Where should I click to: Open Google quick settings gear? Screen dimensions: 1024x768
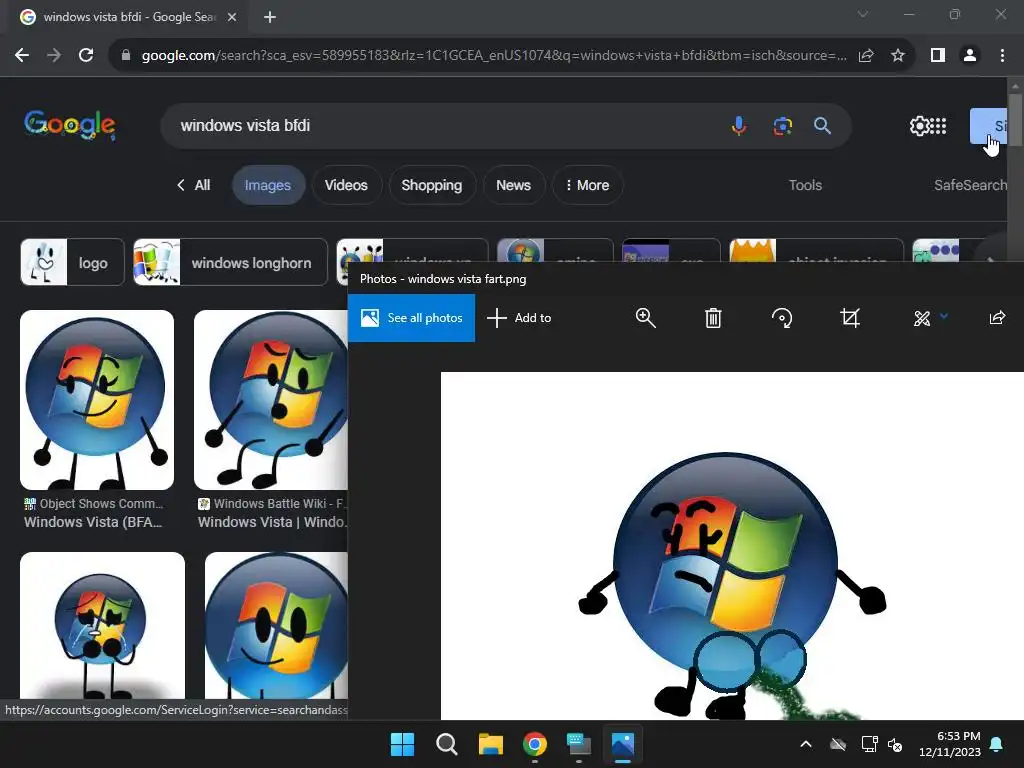click(920, 125)
